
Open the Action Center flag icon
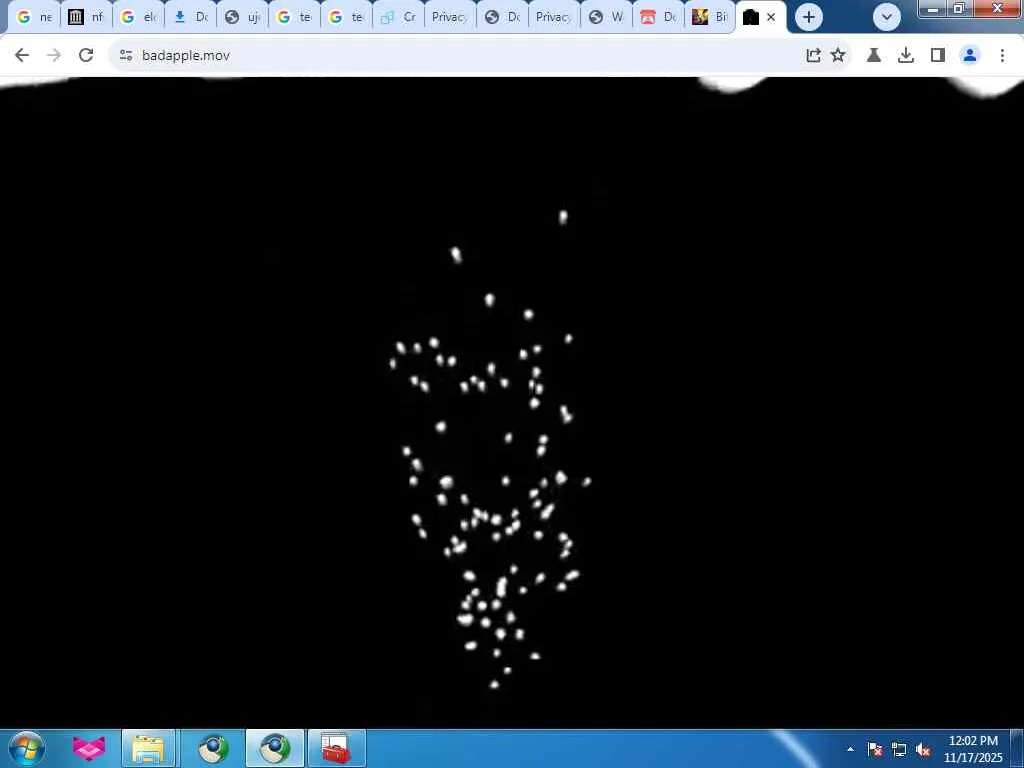pyautogui.click(x=875, y=749)
